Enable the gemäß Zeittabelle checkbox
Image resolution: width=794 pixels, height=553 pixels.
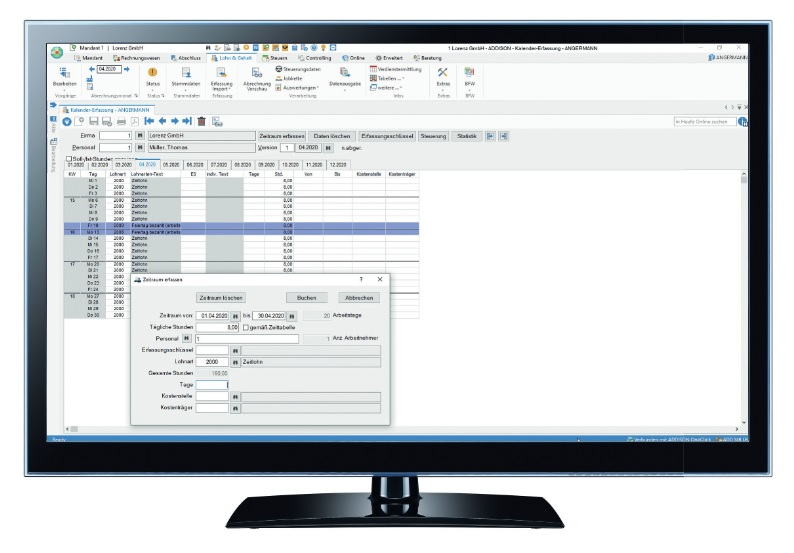[x=246, y=327]
